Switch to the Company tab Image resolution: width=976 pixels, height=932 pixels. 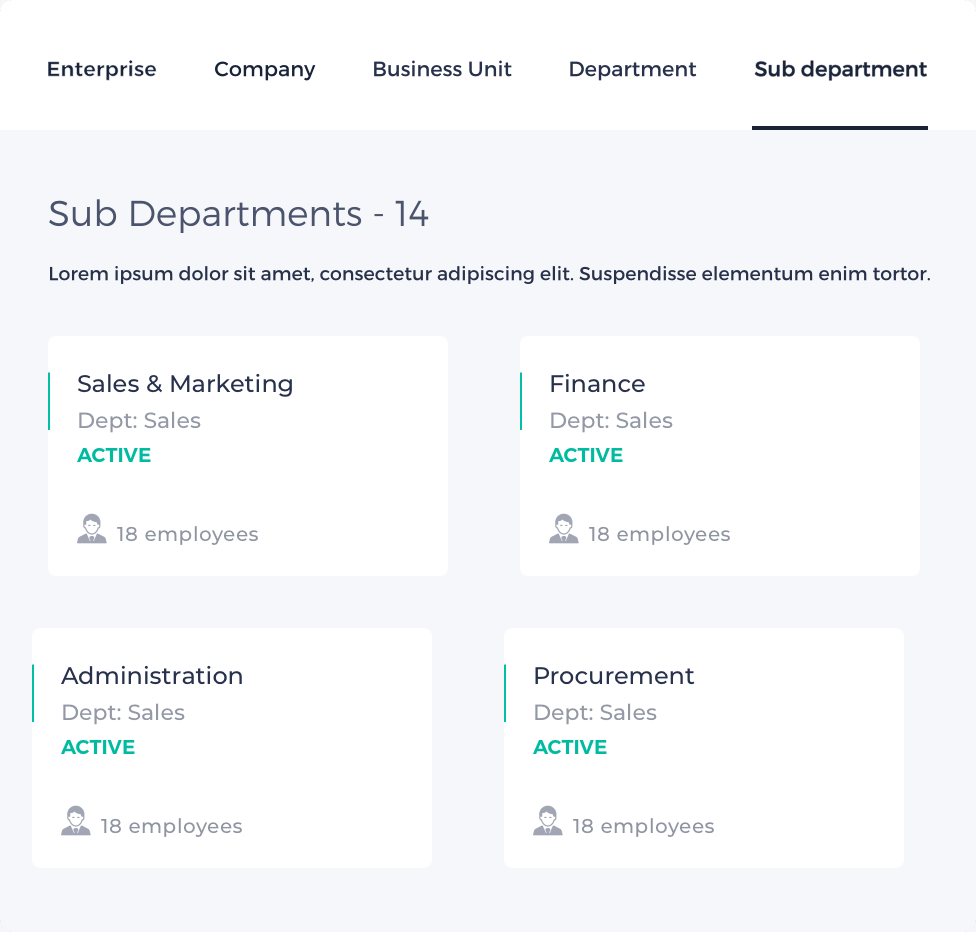click(265, 70)
